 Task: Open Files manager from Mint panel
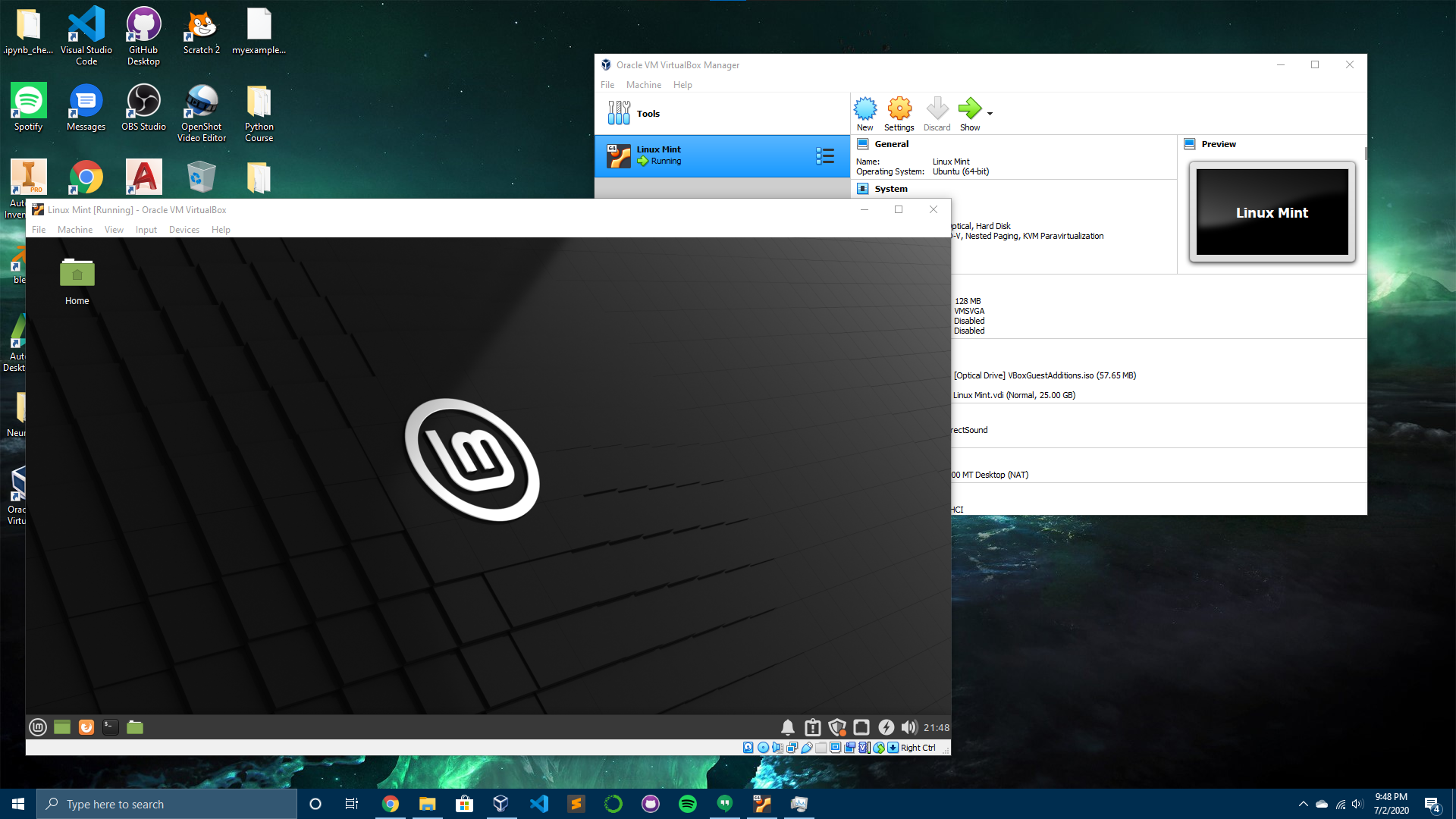135,727
